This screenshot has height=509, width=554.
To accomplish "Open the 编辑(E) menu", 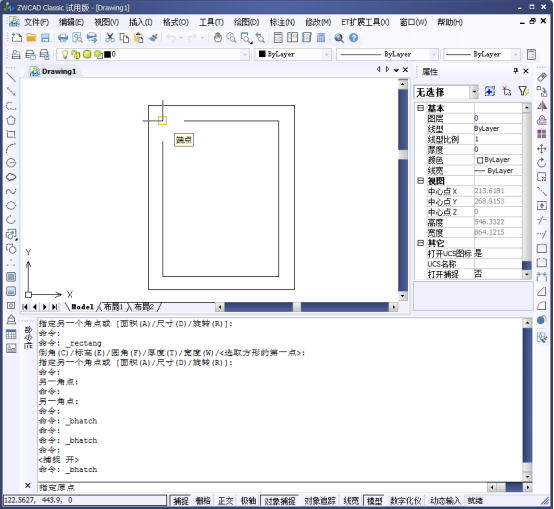I will pos(71,22).
